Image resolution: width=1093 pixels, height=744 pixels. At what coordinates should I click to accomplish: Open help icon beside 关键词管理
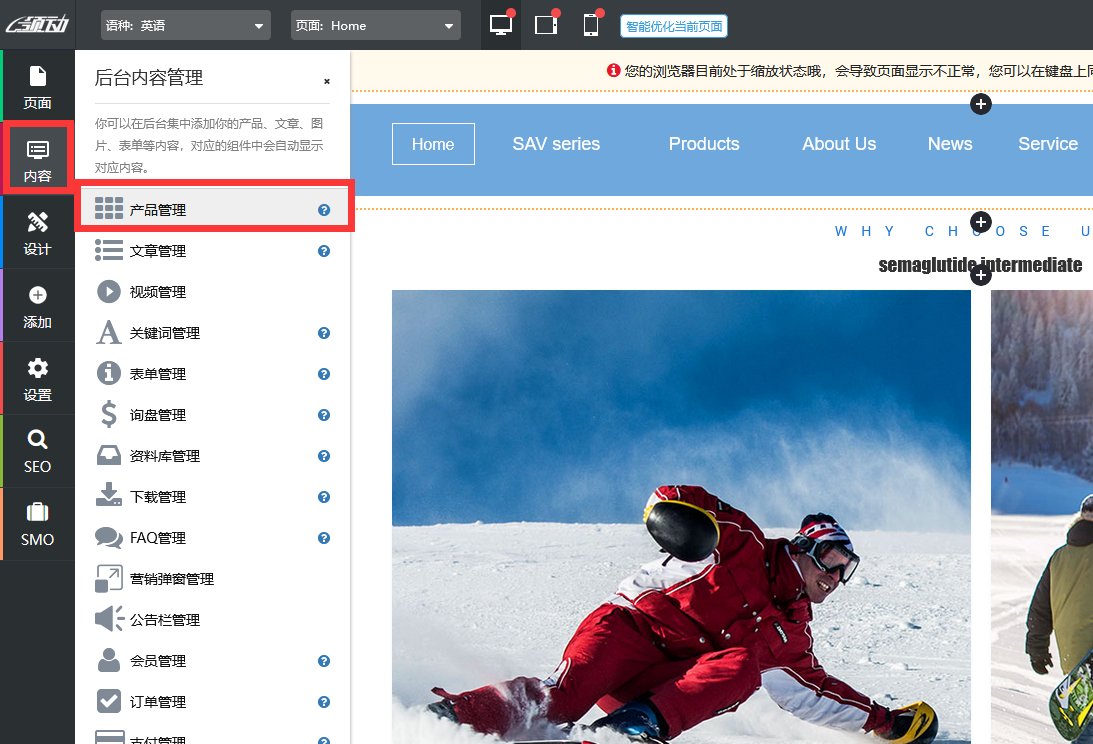pos(324,333)
